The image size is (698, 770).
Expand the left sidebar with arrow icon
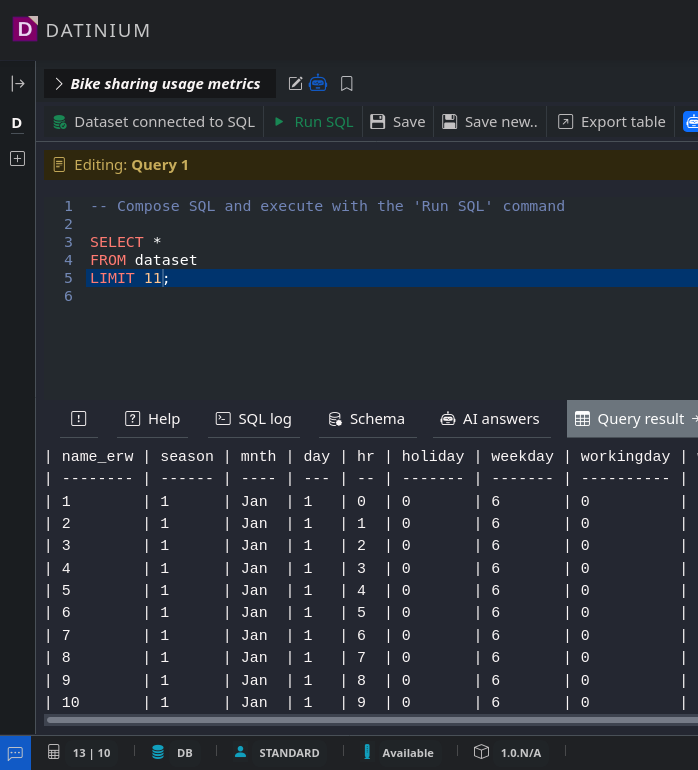(17, 84)
